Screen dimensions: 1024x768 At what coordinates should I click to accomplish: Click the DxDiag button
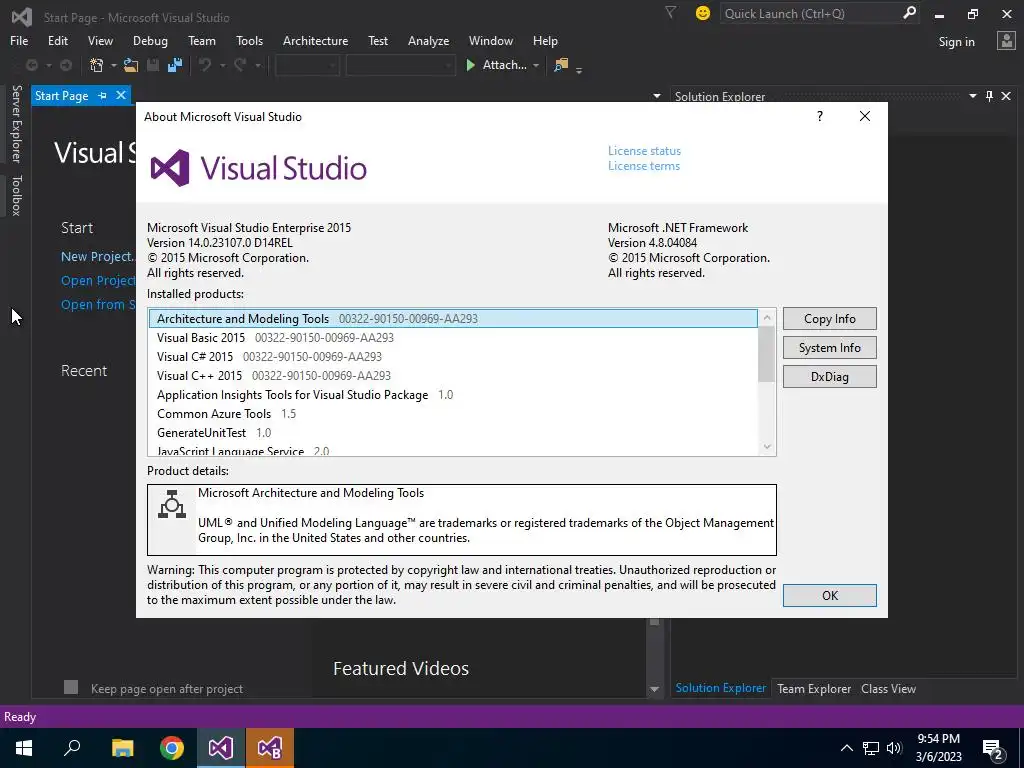coord(829,376)
